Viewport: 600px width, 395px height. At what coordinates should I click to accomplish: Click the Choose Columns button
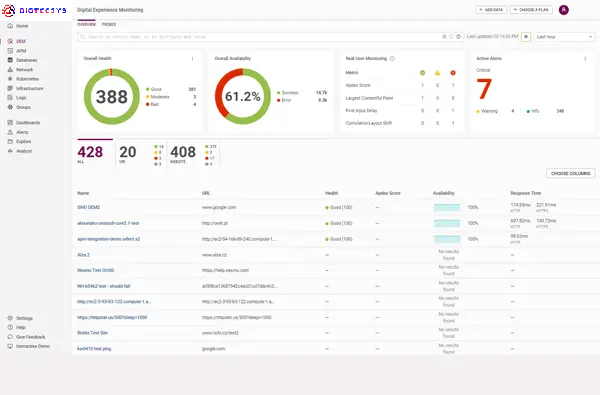coord(571,173)
